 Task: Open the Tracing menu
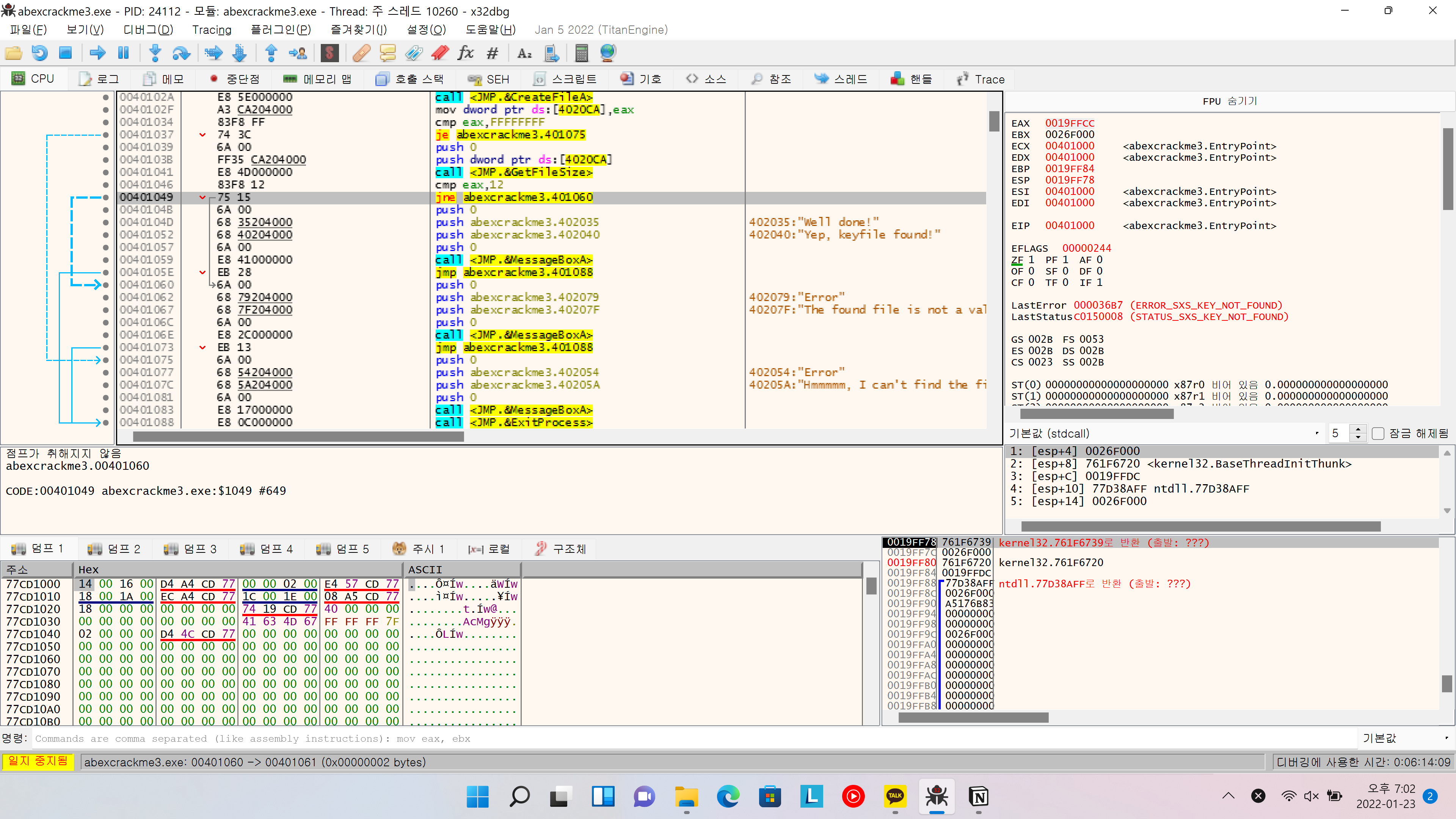coord(212,30)
